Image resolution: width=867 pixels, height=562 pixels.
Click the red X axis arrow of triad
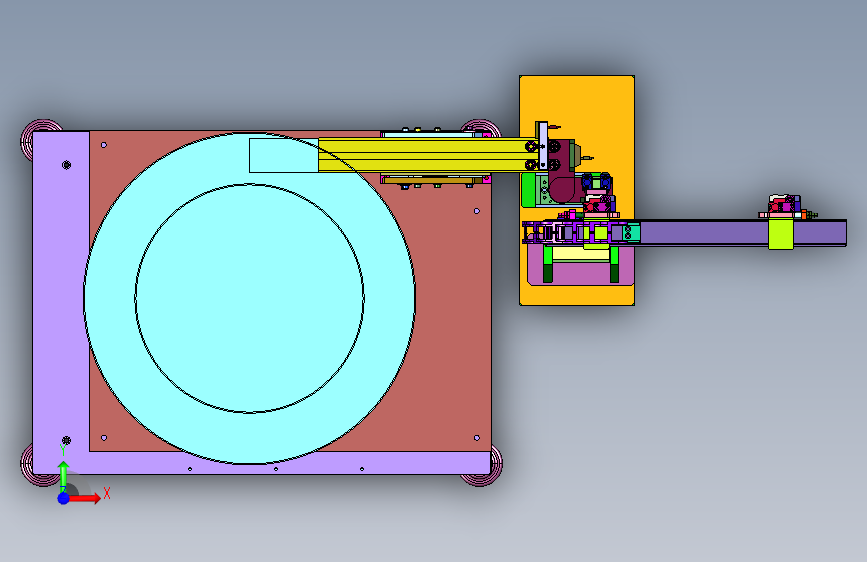[86, 498]
